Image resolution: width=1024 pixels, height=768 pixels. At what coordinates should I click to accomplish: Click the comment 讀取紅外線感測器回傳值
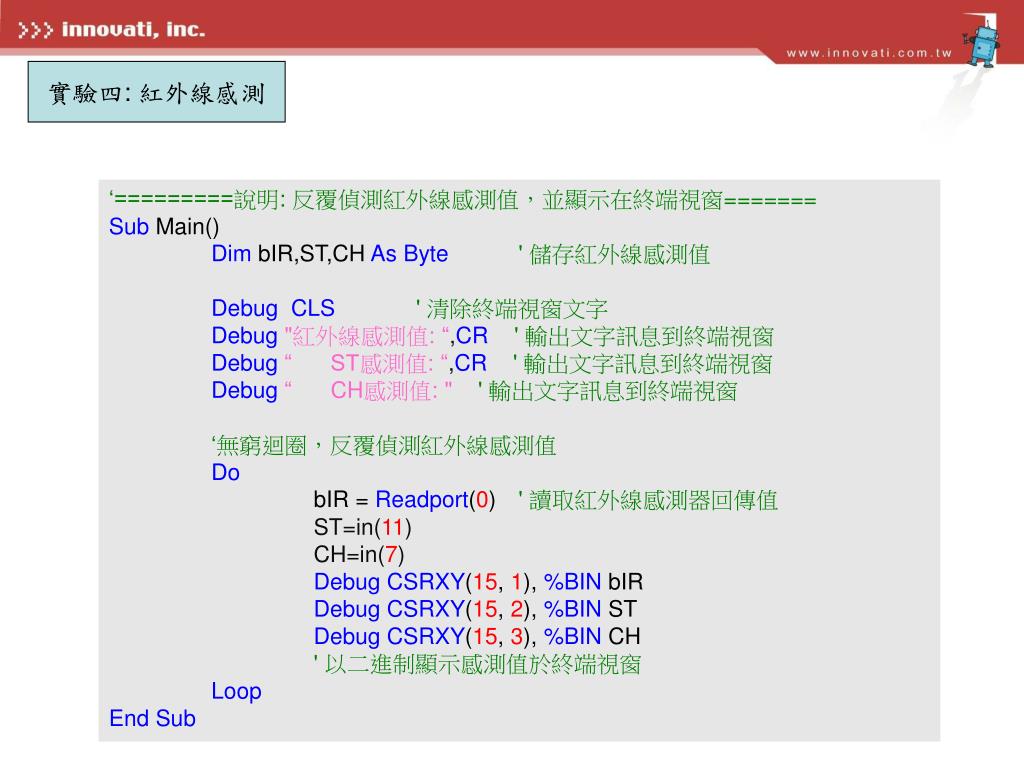648,500
